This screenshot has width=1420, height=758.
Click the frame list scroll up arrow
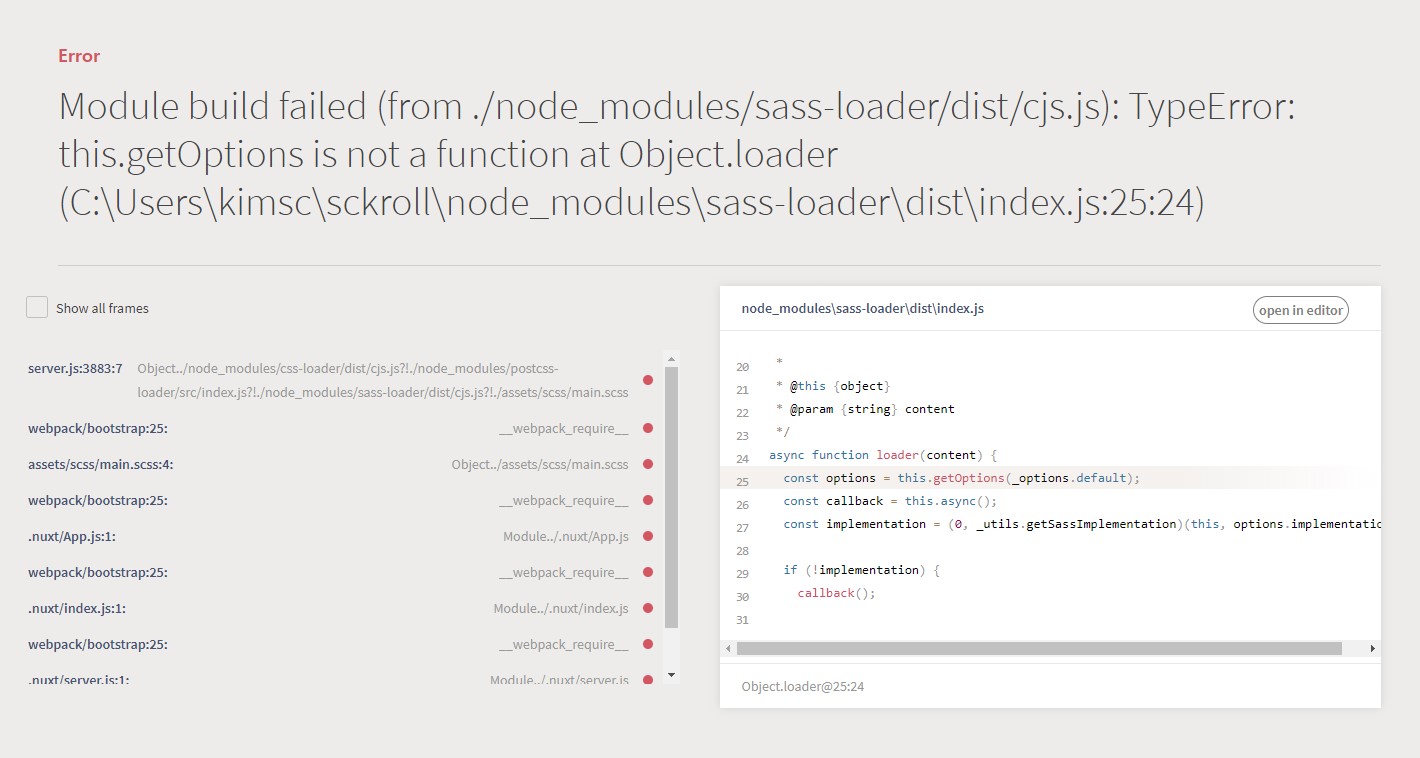[671, 358]
